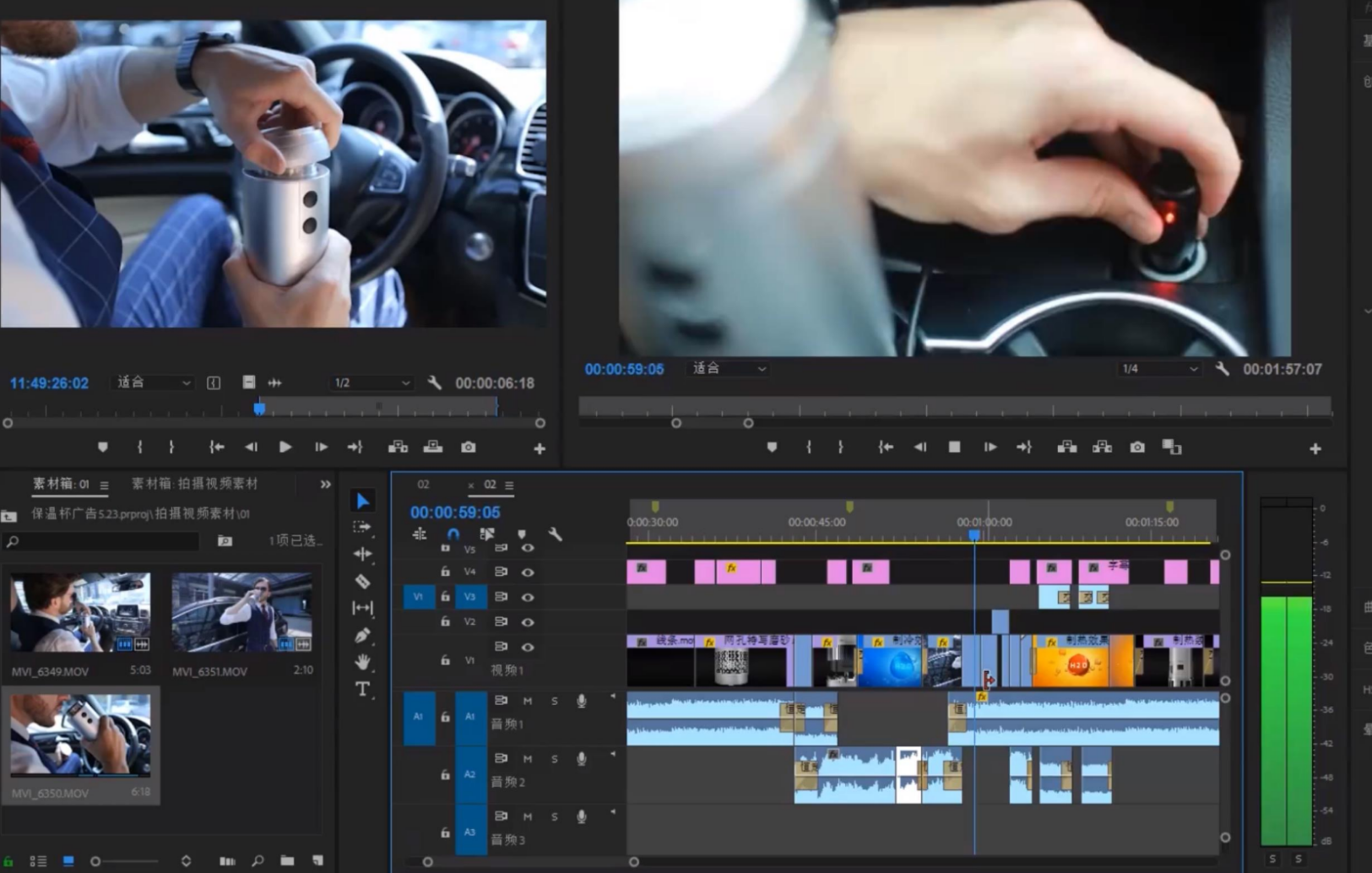Export a frame from the Program Monitor
The width and height of the screenshot is (1372, 873).
pos(1137,447)
